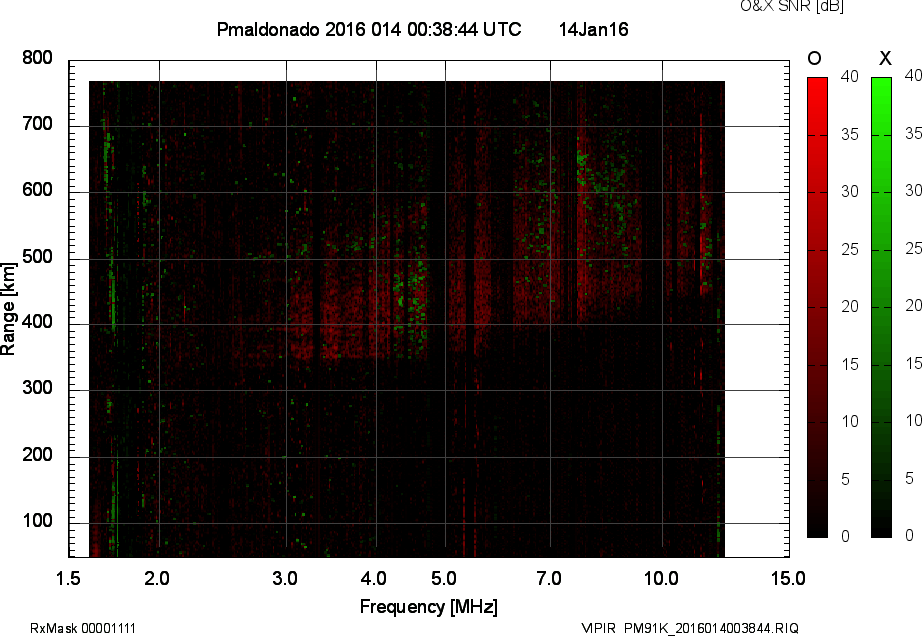
Task: Click the 10.0 frequency tick label
Action: (x=661, y=579)
